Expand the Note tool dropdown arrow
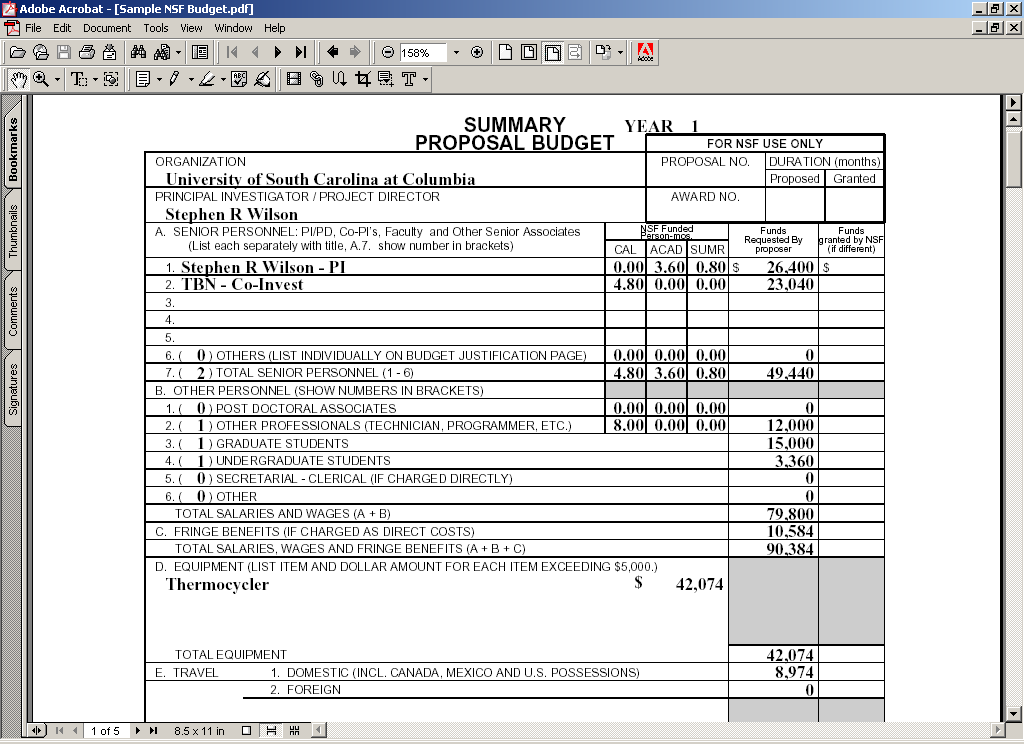This screenshot has height=744, width=1024. point(159,80)
